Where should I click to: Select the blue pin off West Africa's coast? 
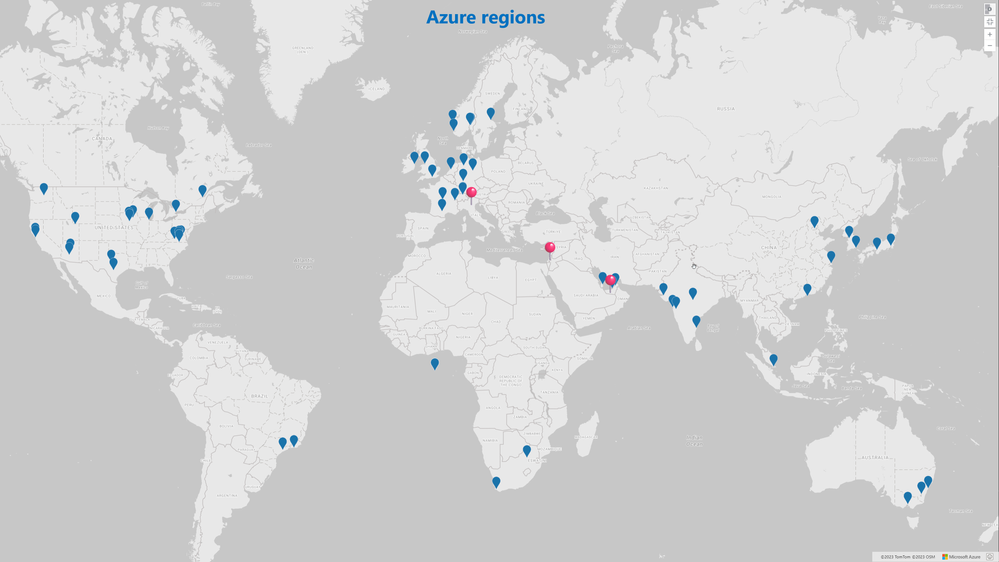(435, 364)
